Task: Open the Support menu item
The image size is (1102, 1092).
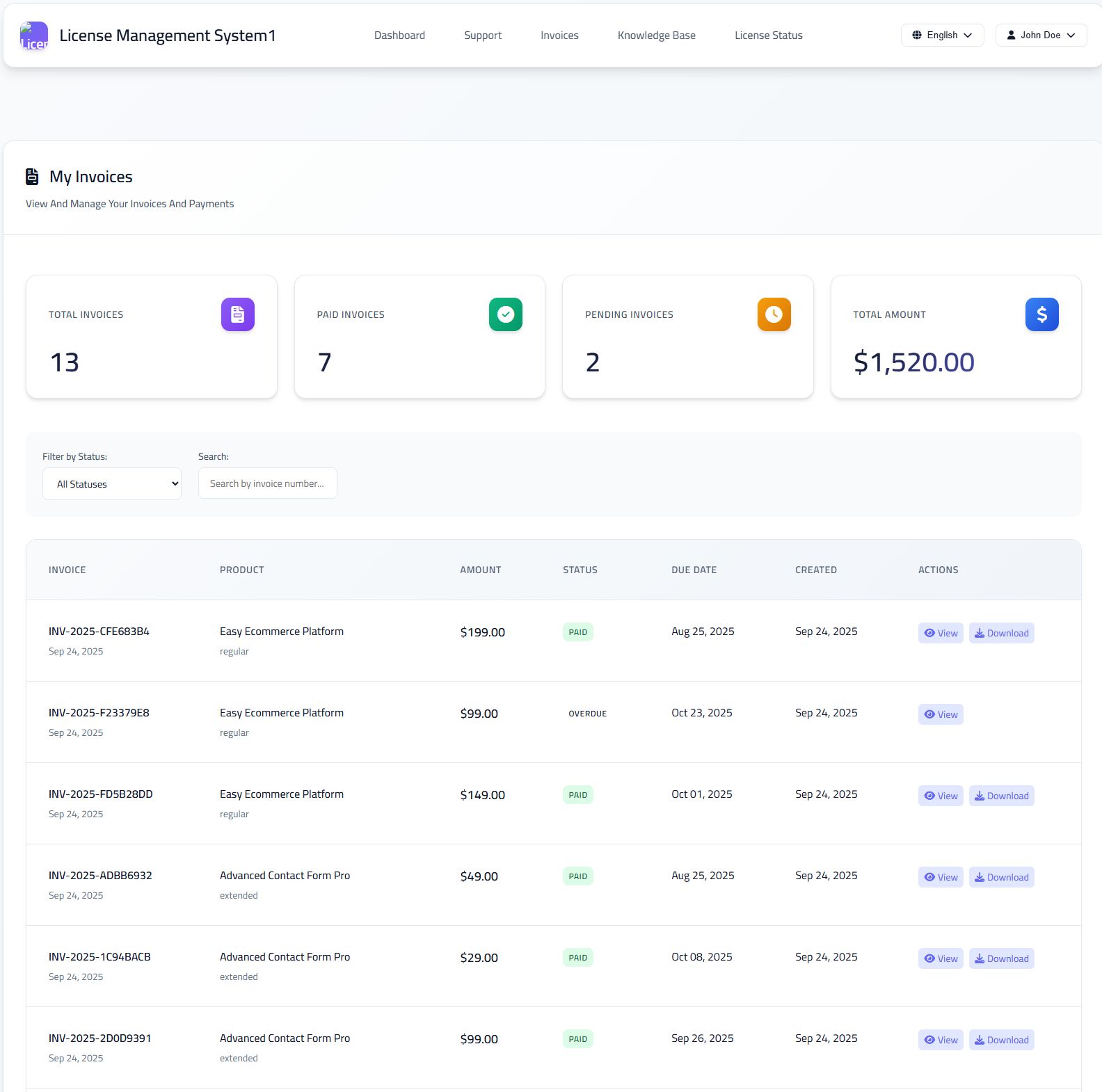Action: [483, 35]
